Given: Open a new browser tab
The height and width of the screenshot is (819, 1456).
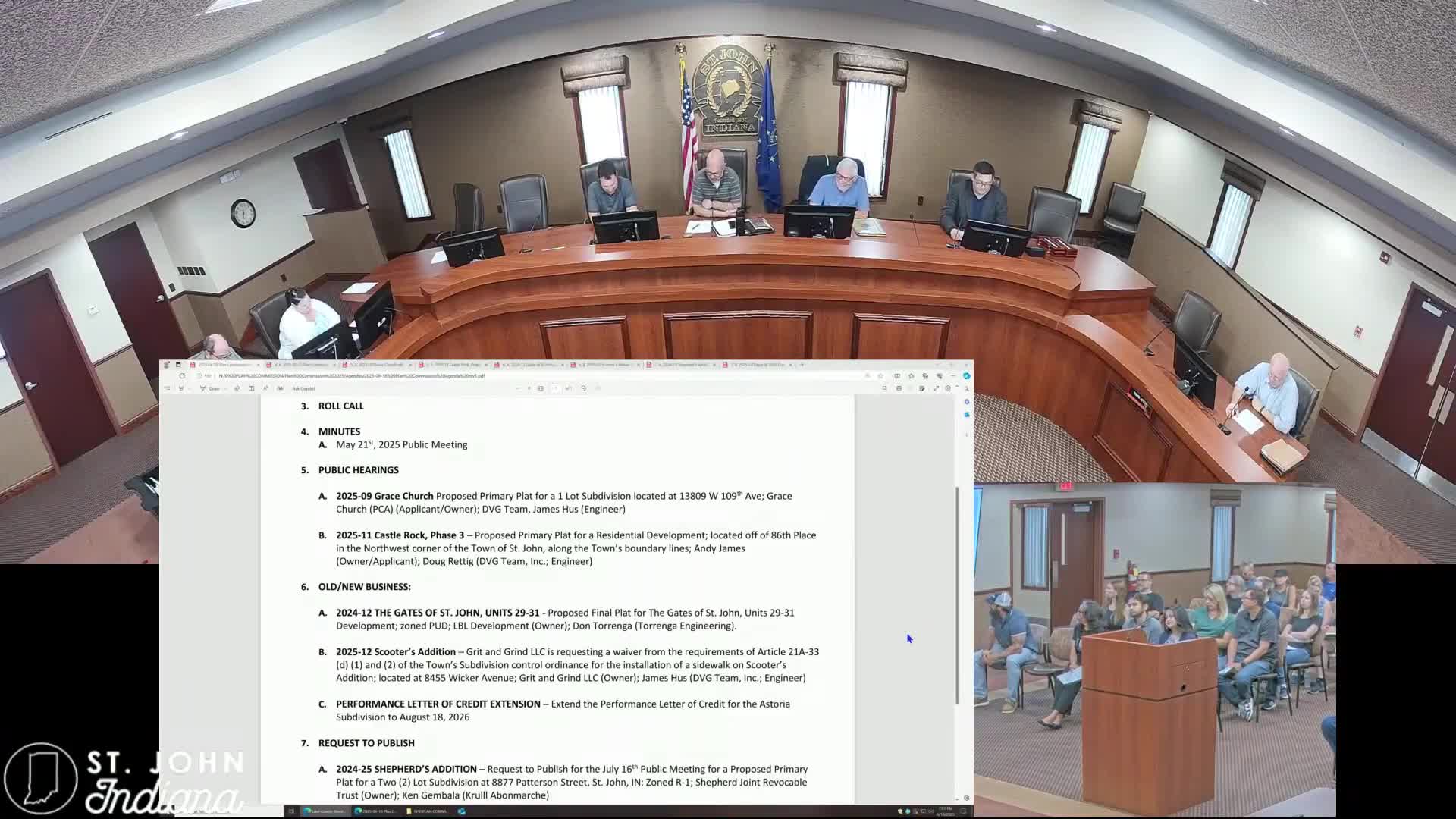Looking at the screenshot, I should pos(802,365).
